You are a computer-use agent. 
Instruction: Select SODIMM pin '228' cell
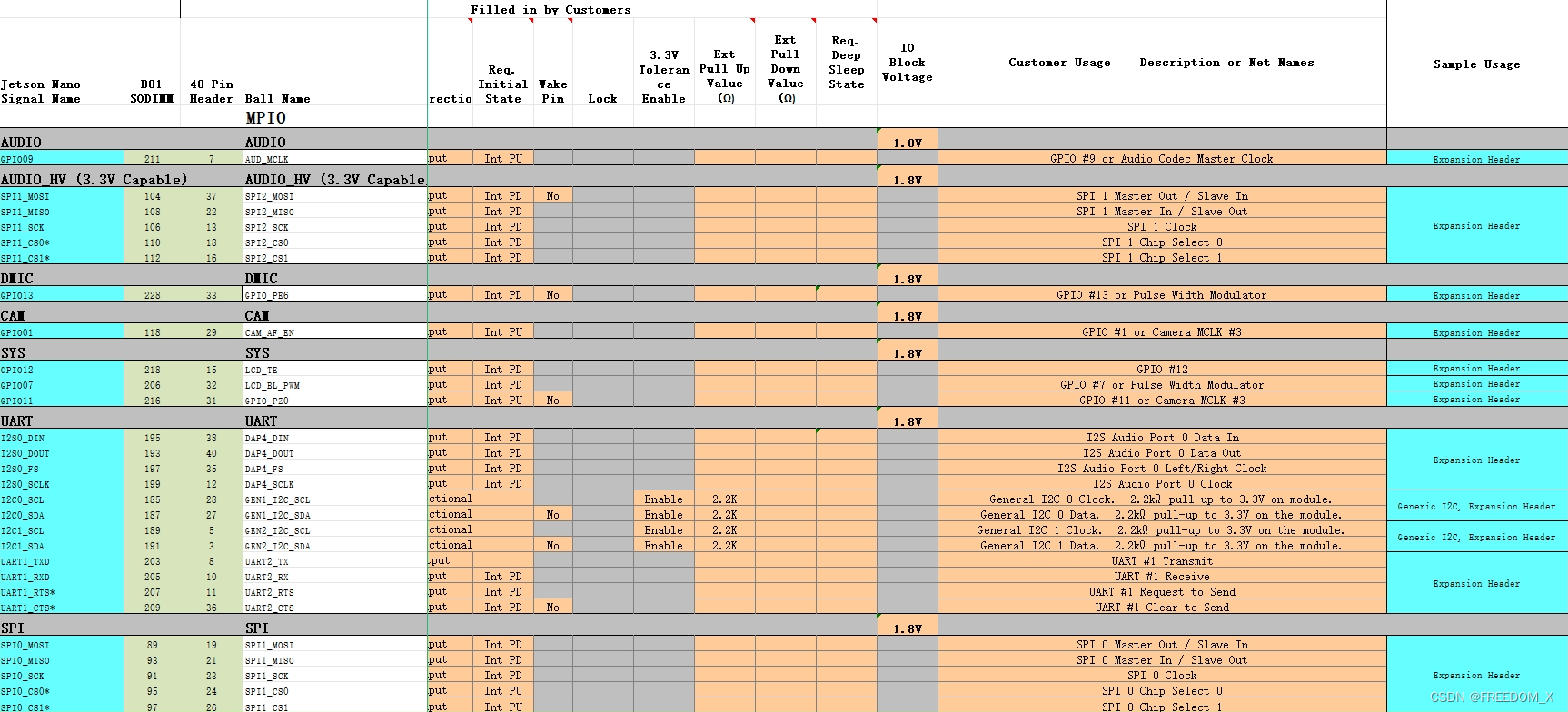pyautogui.click(x=152, y=294)
